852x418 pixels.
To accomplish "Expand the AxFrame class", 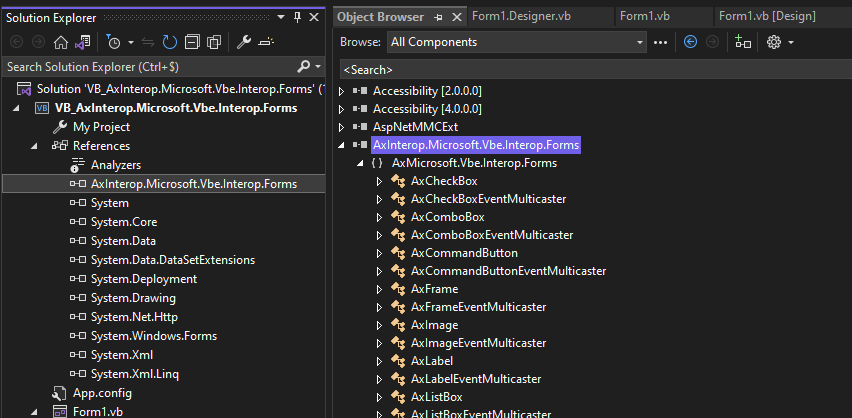I will [379, 289].
